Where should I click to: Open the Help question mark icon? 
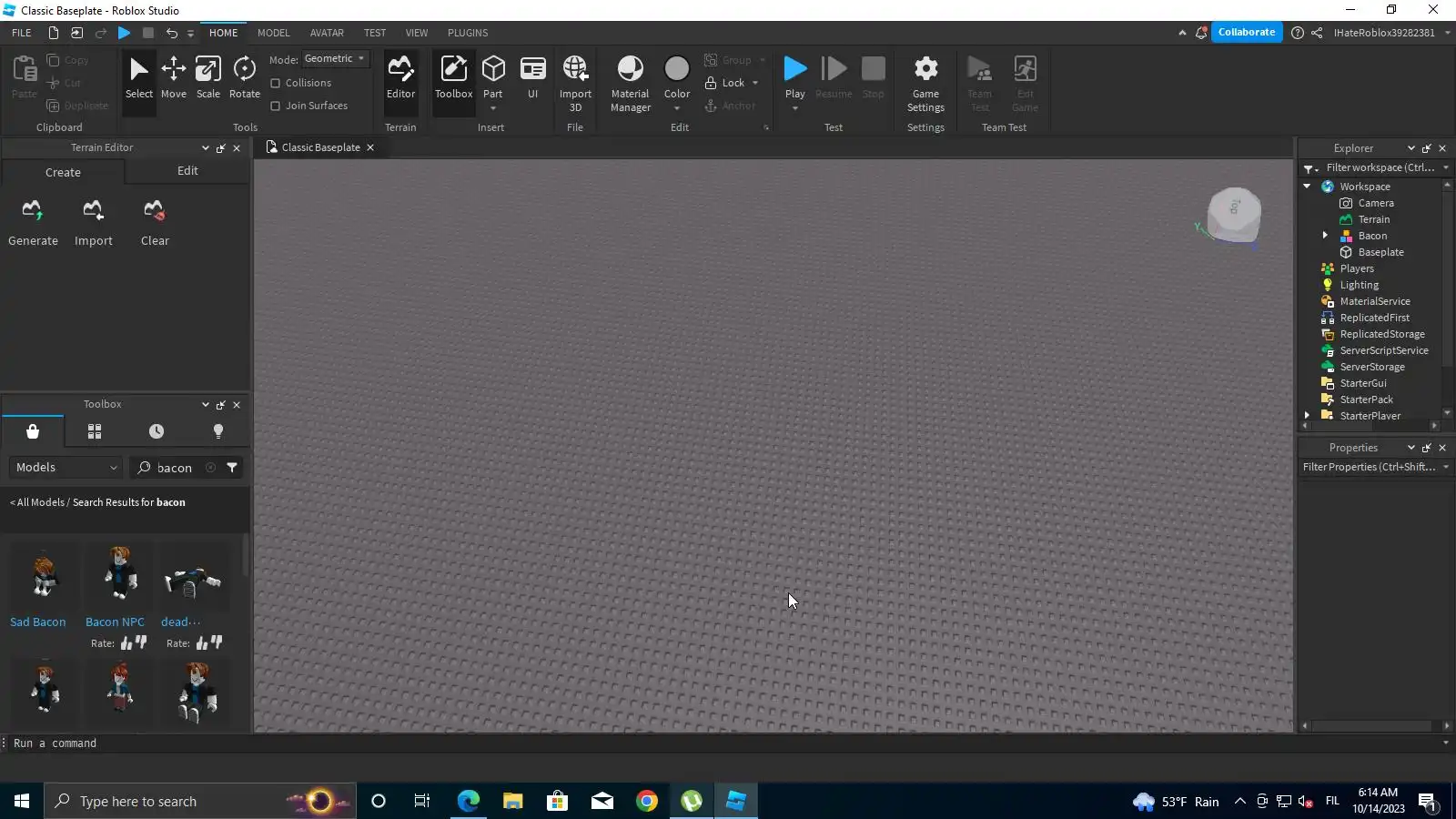tap(1298, 33)
